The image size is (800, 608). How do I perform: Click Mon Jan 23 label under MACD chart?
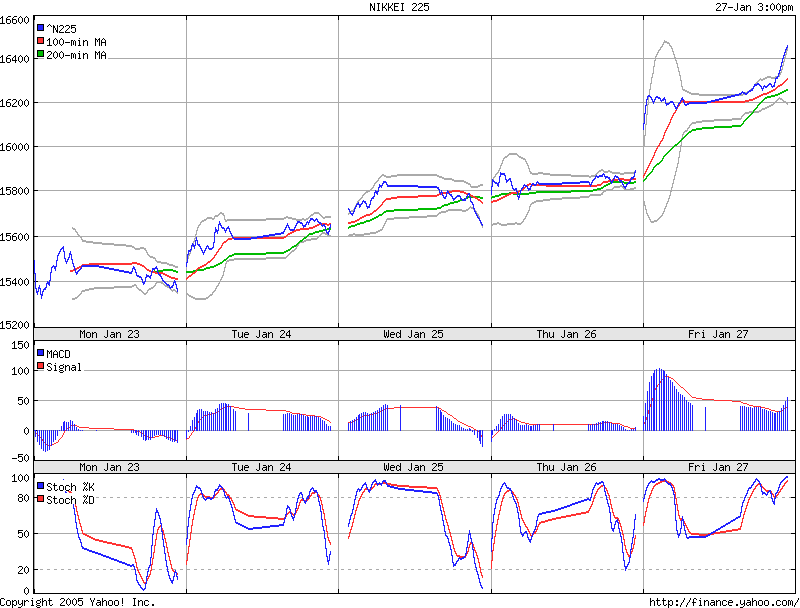[109, 467]
